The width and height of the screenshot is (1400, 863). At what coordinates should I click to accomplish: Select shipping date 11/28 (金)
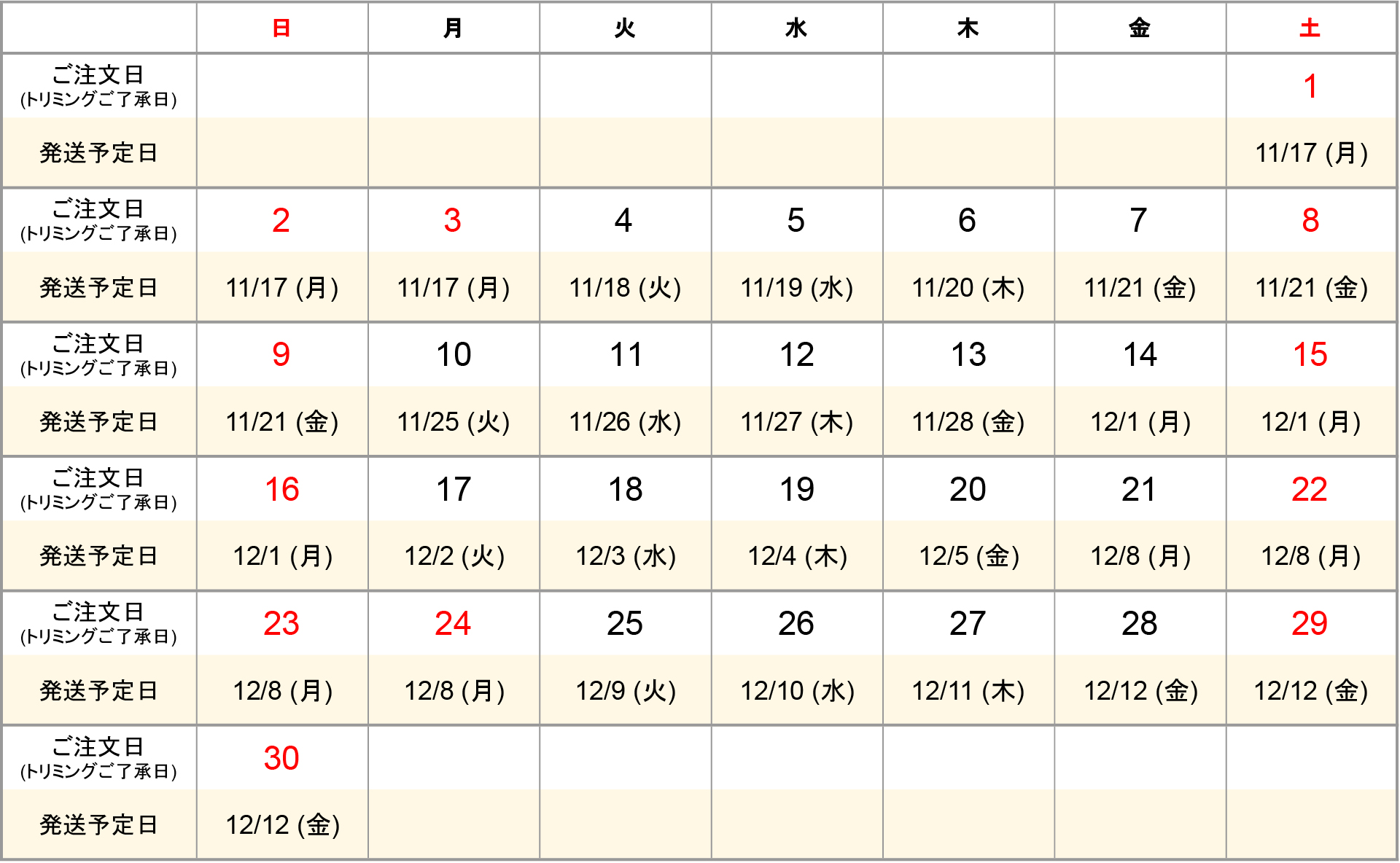[968, 422]
